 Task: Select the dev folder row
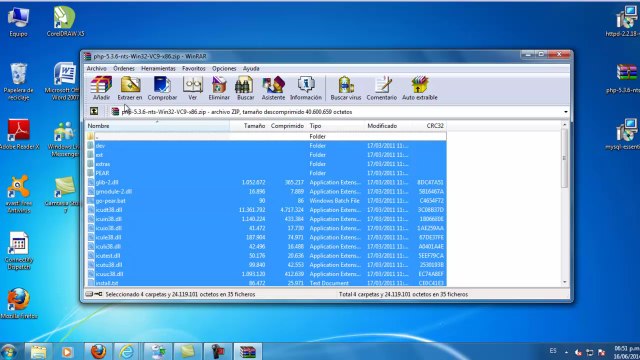(266, 146)
